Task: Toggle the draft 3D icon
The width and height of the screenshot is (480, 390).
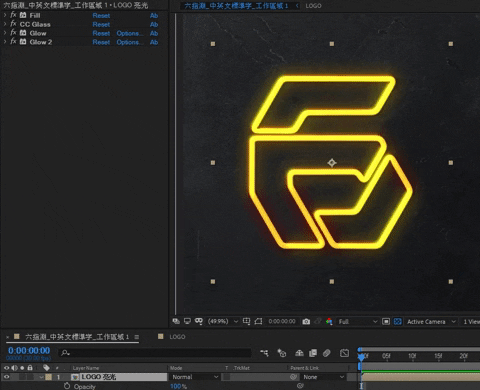Action: click(282, 353)
